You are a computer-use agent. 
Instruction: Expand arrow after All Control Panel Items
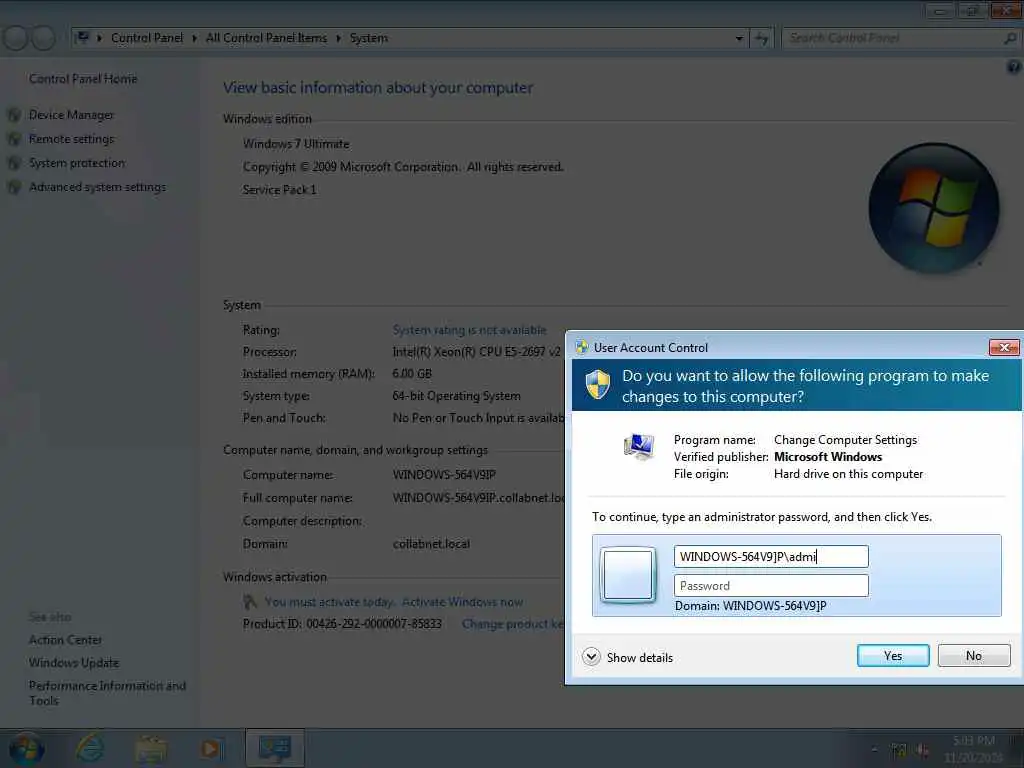(338, 39)
